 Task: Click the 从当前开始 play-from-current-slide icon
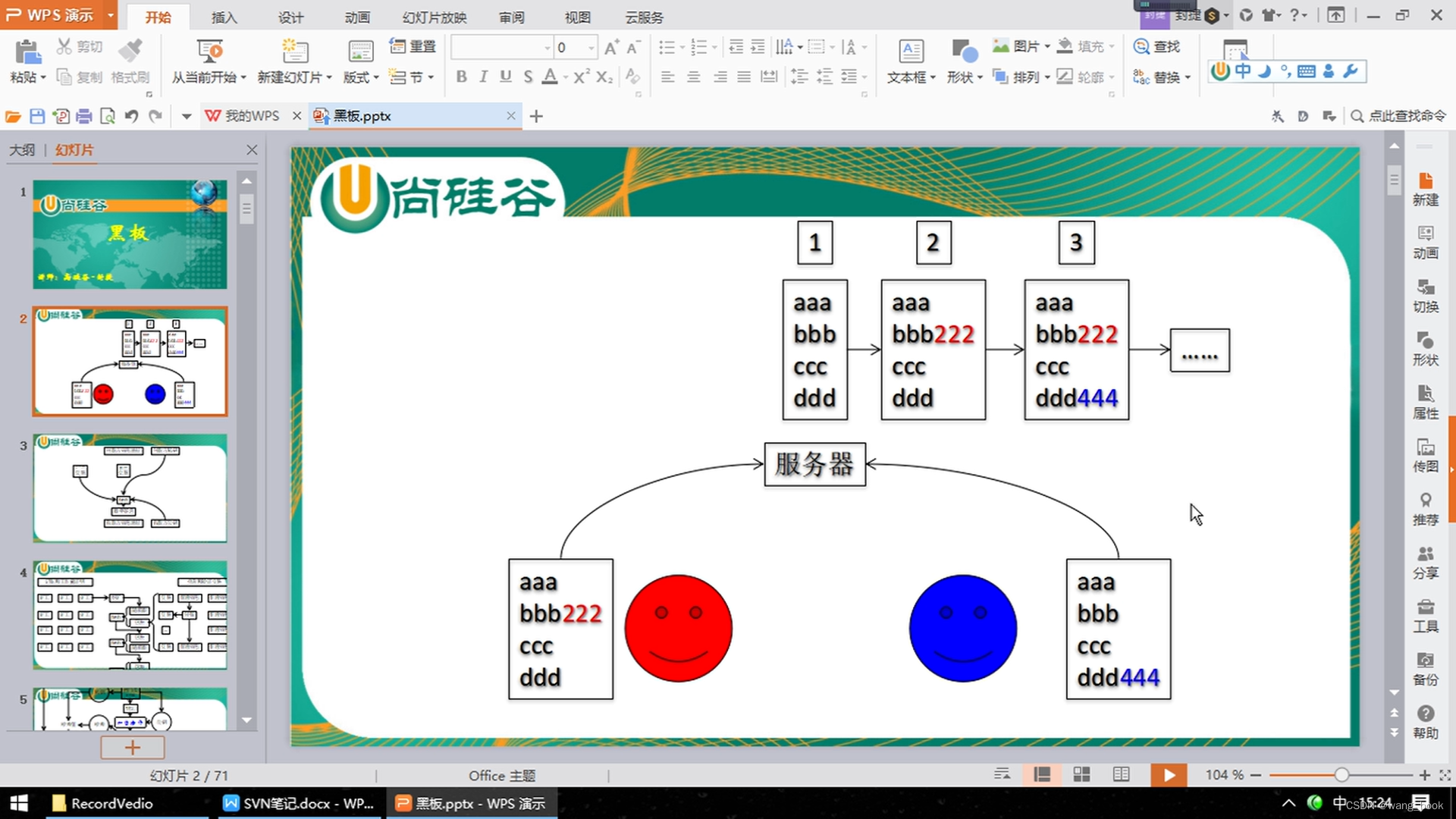(210, 52)
